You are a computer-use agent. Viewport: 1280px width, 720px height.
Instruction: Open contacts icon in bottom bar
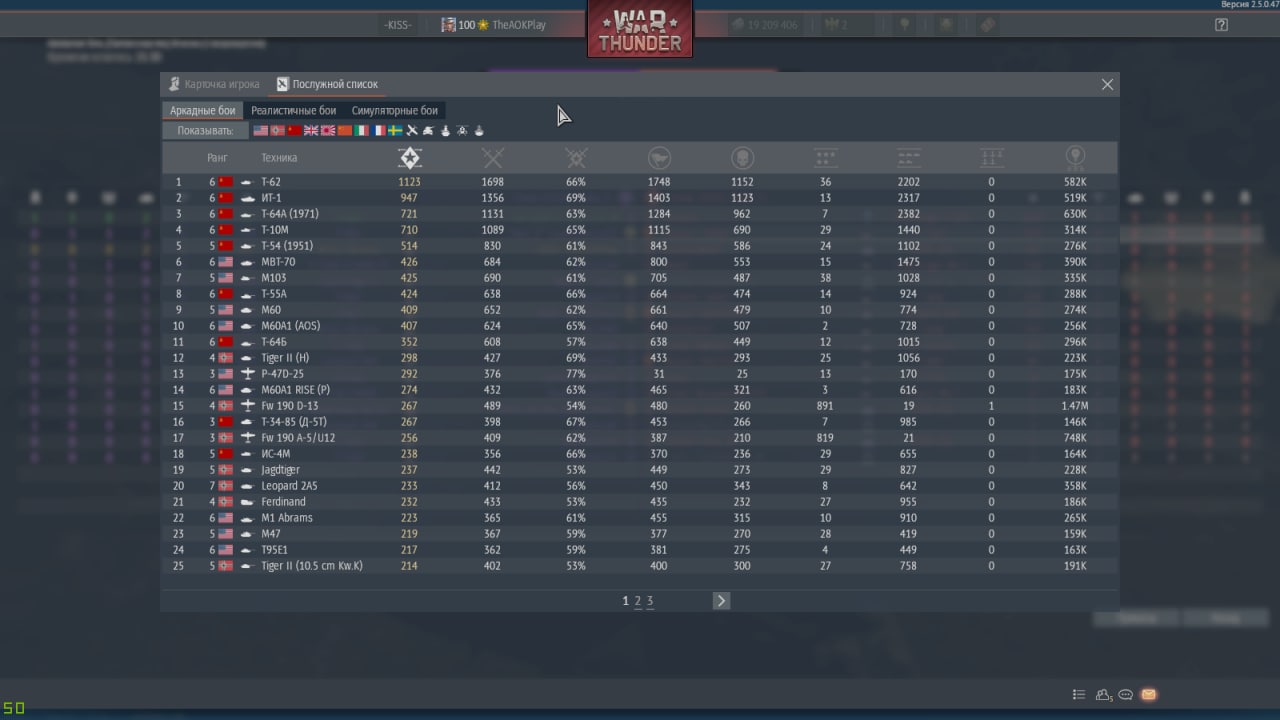coord(1104,695)
